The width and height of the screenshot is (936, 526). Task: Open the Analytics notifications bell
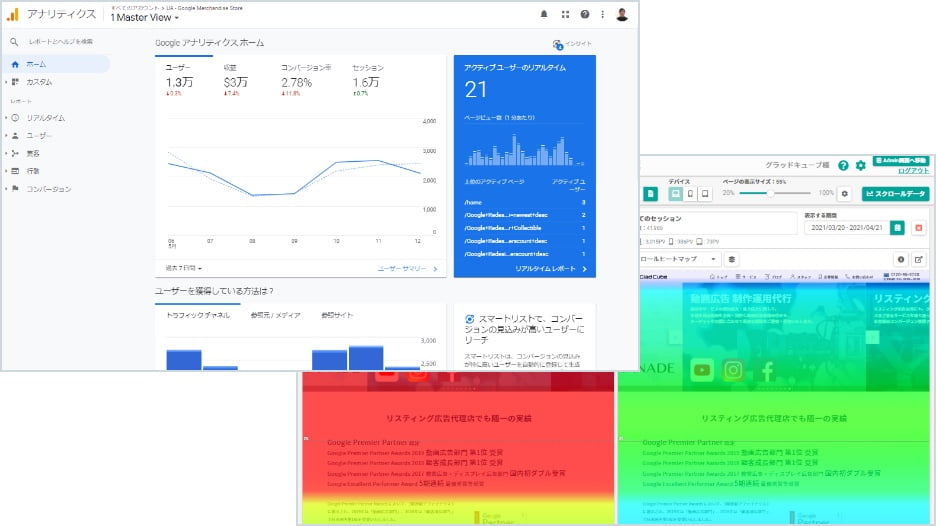(544, 15)
